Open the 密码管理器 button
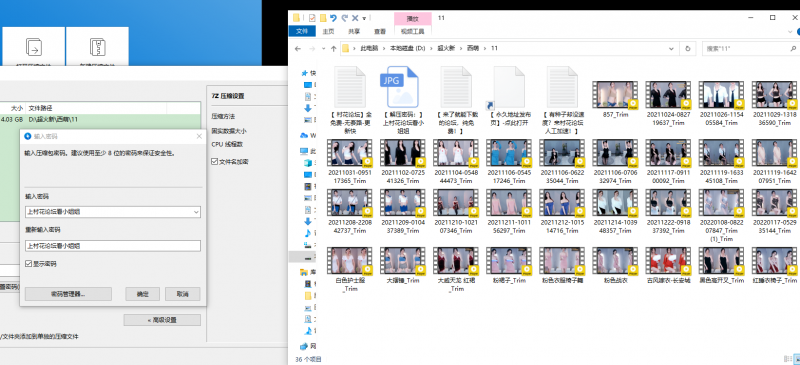Image resolution: width=800 pixels, height=365 pixels. pos(68,294)
